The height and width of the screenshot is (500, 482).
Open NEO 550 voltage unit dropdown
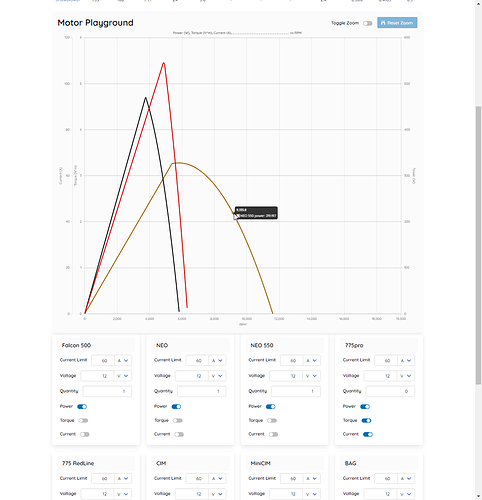(312, 376)
